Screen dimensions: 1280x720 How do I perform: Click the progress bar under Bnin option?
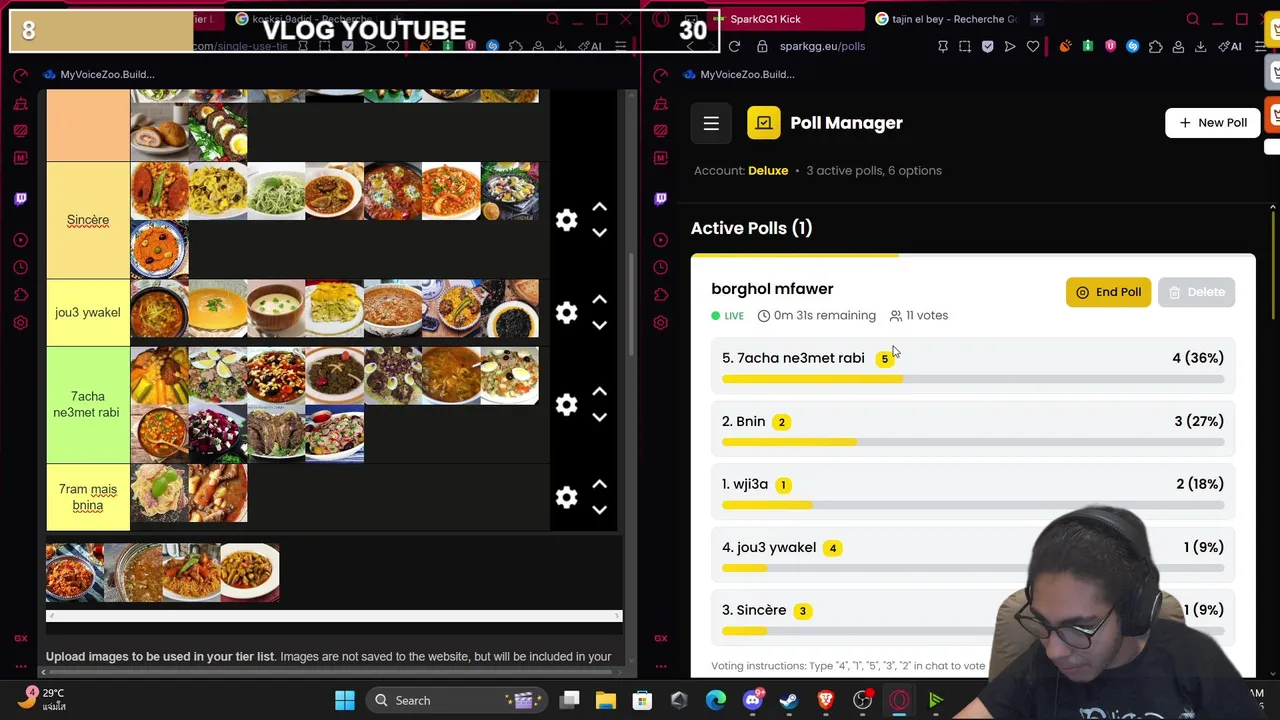click(x=973, y=442)
